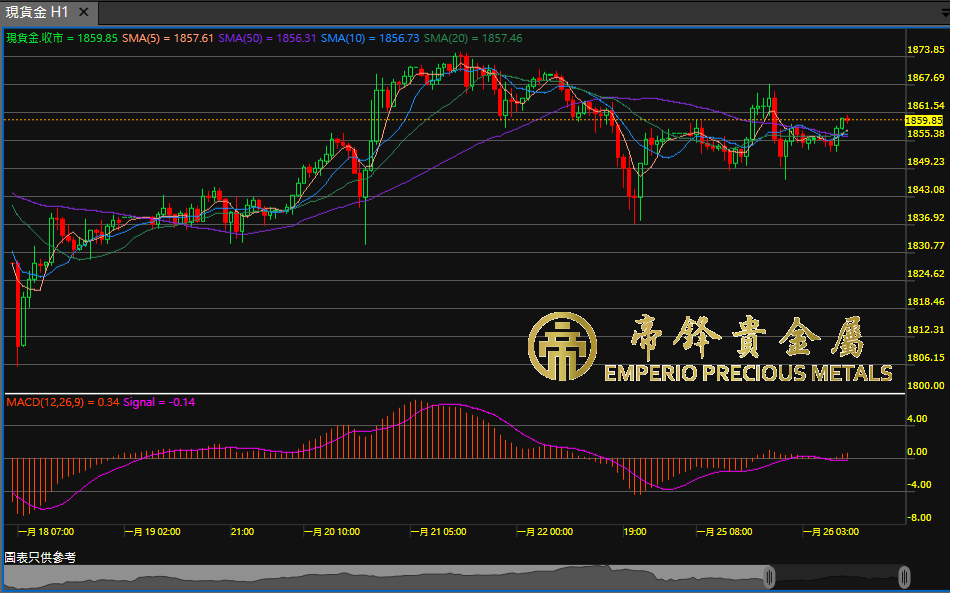This screenshot has width=956, height=593.
Task: Click the SMA(20) = 1857.46 indicator label
Action: pos(473,38)
